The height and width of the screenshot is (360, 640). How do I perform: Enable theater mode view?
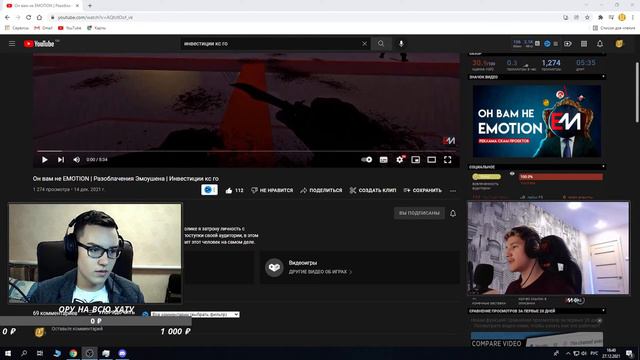(431, 160)
